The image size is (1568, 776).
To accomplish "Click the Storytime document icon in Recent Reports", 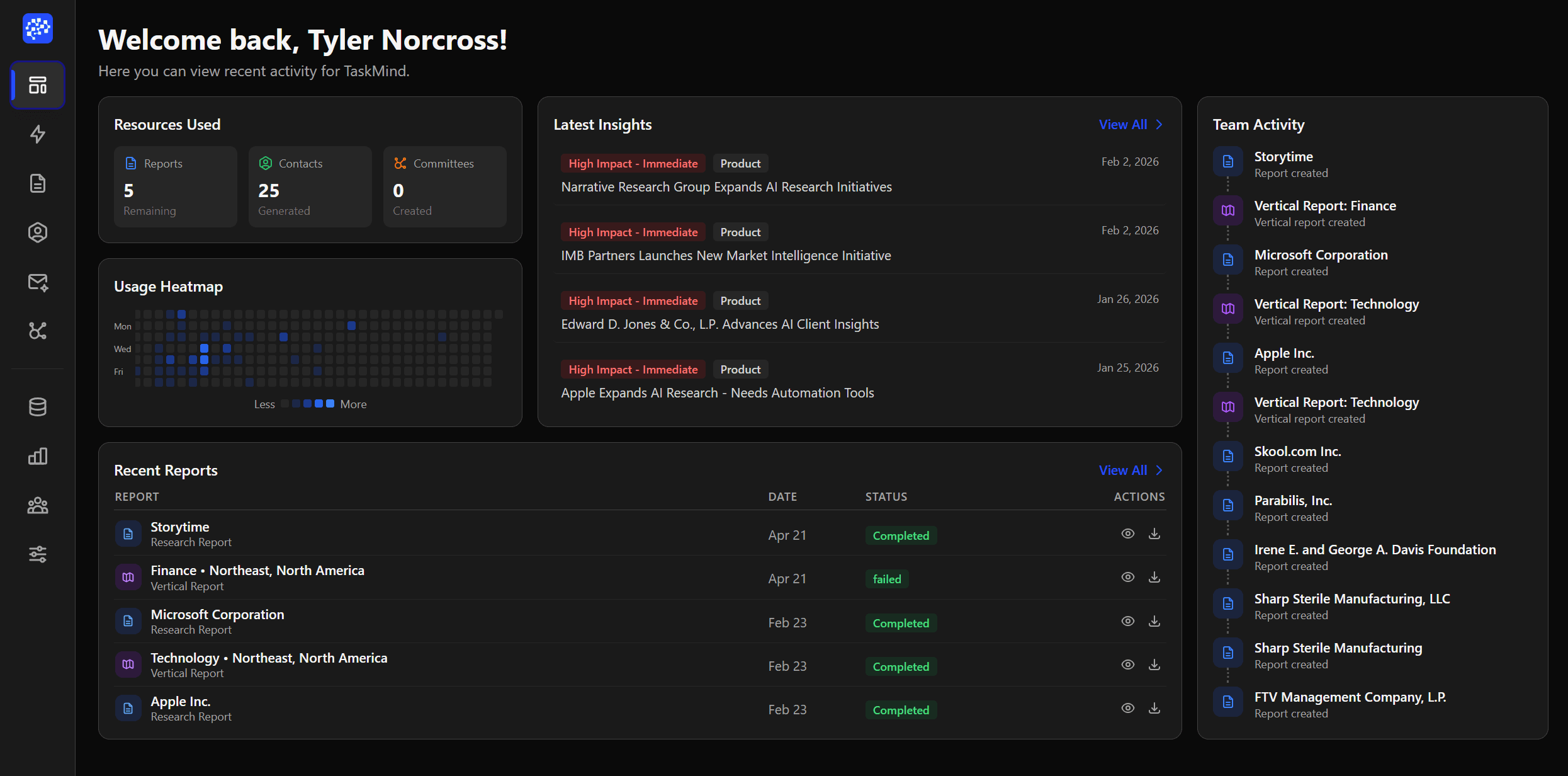I will 128,534.
